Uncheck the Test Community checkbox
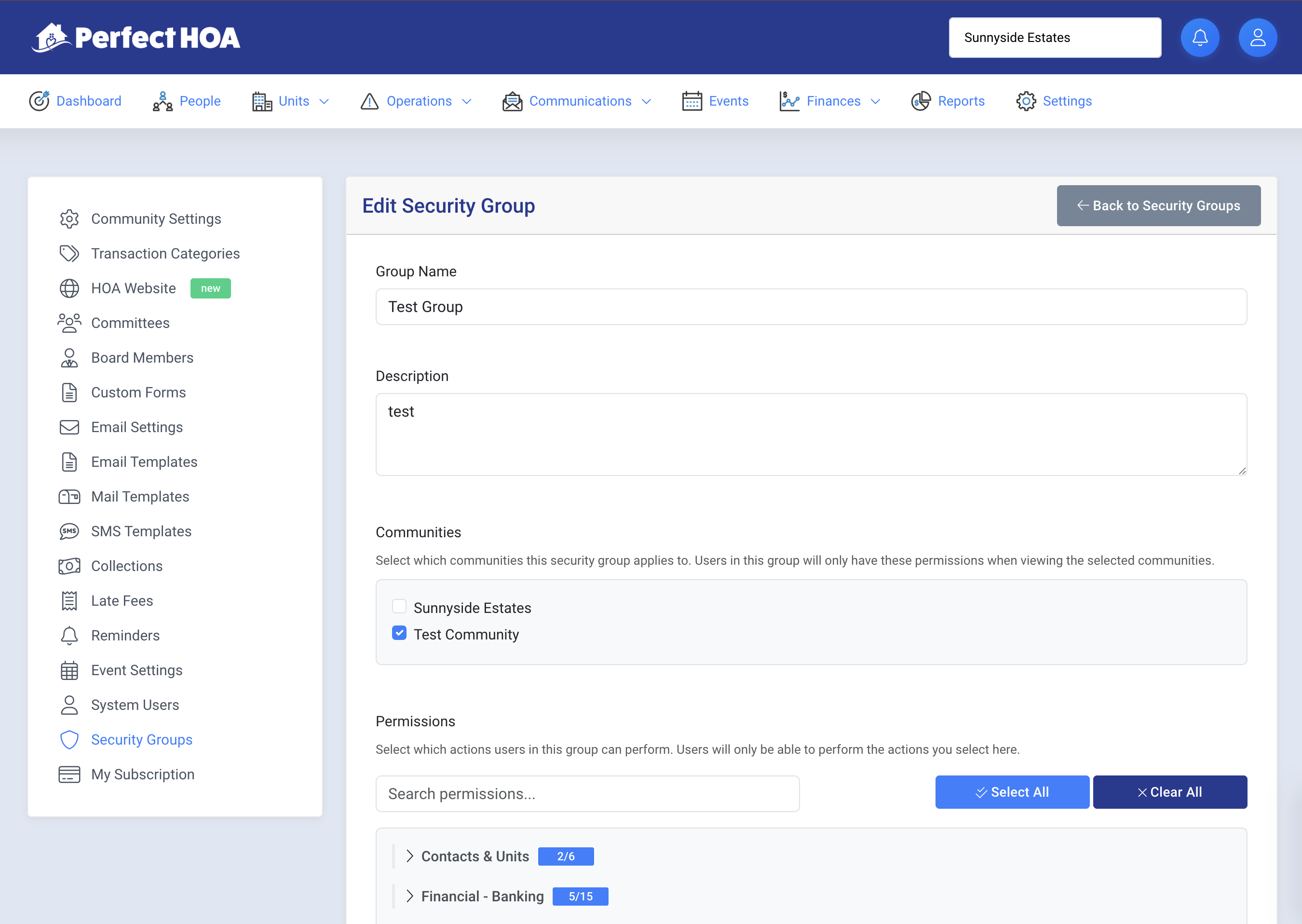 pos(399,633)
